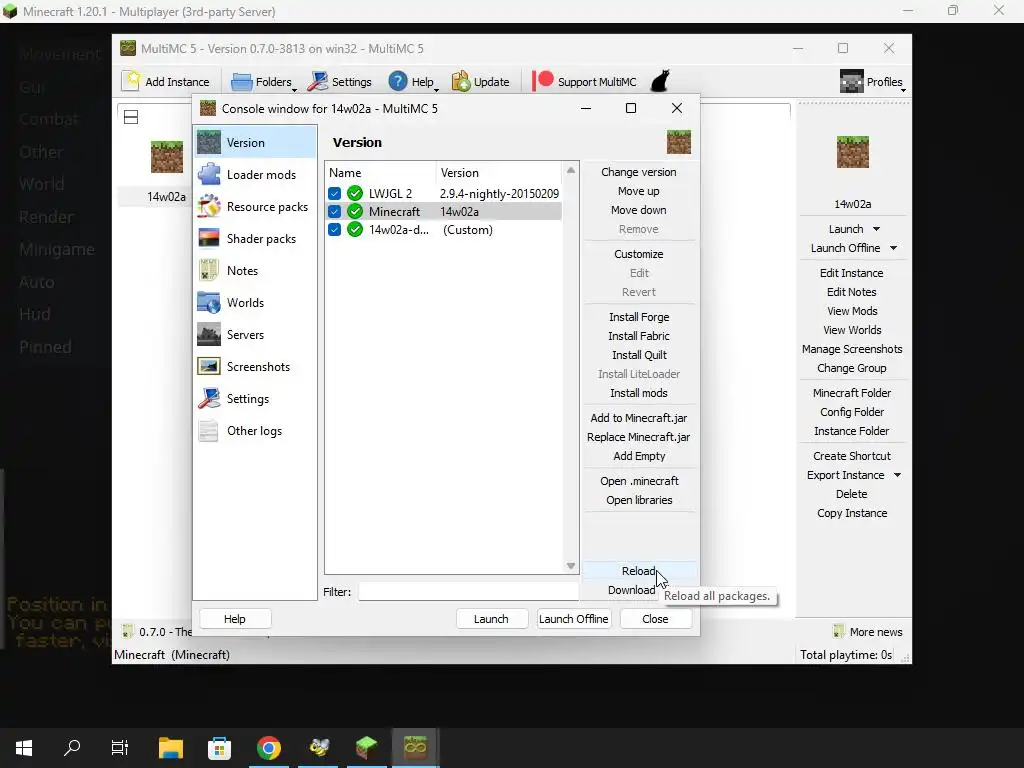Image resolution: width=1024 pixels, height=768 pixels.
Task: Click Install Forge
Action: [639, 317]
